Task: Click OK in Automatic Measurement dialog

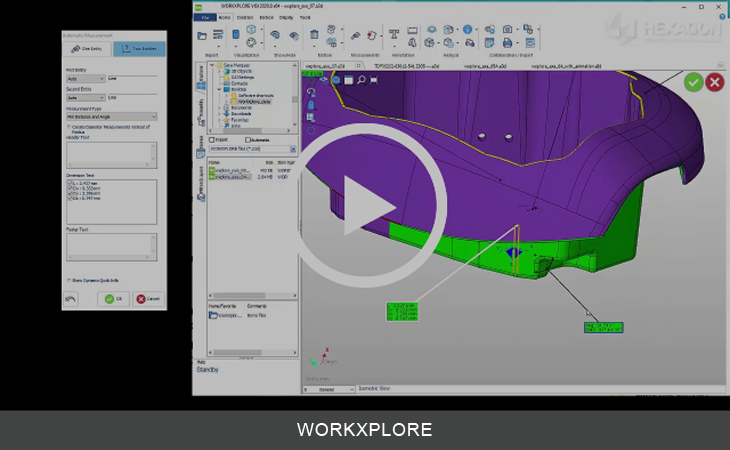Action: coord(114,299)
